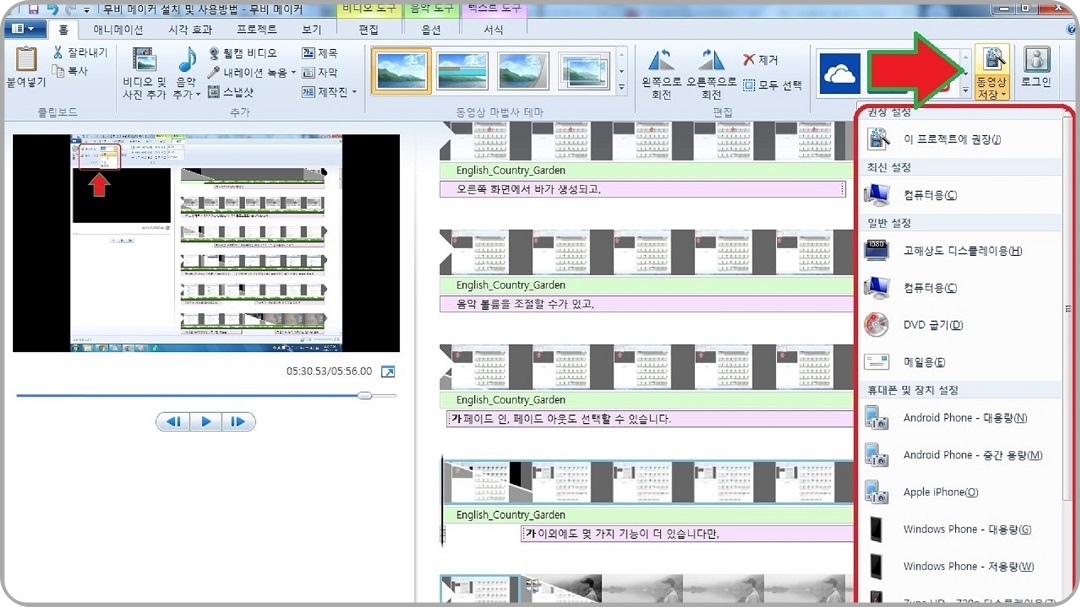Select caption '오른쪽 화면에서 바가 생성되고,'
This screenshot has width=1080, height=607.
coord(642,189)
